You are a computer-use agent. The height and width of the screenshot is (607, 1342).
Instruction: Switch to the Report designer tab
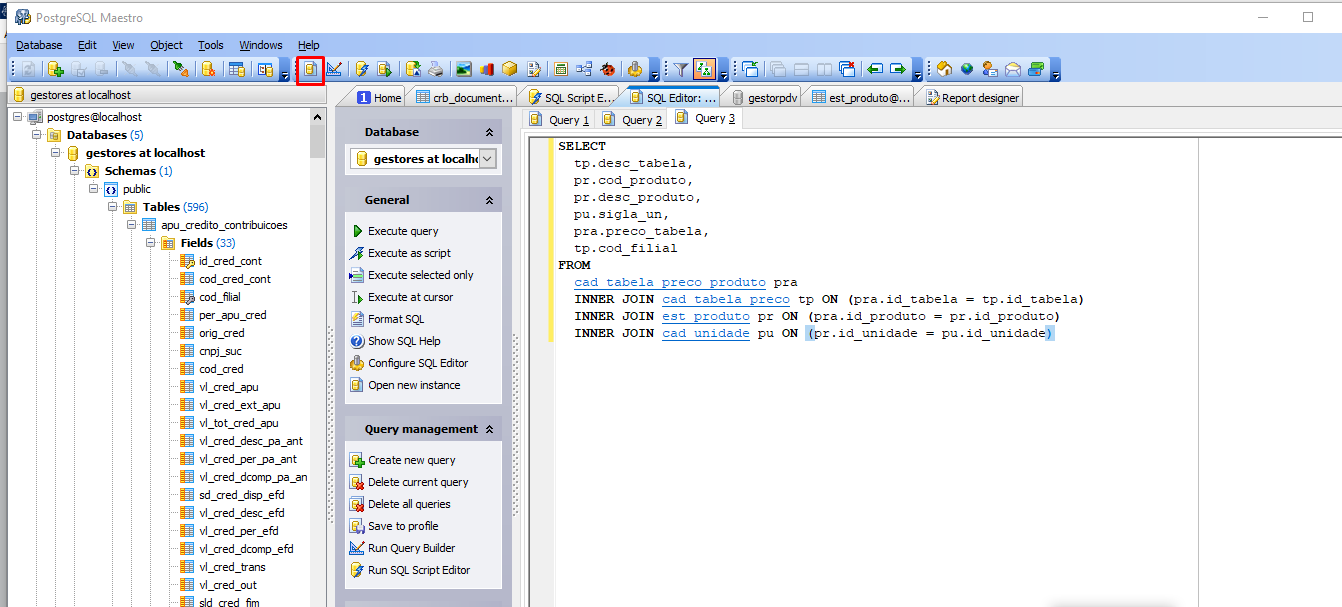pyautogui.click(x=970, y=98)
